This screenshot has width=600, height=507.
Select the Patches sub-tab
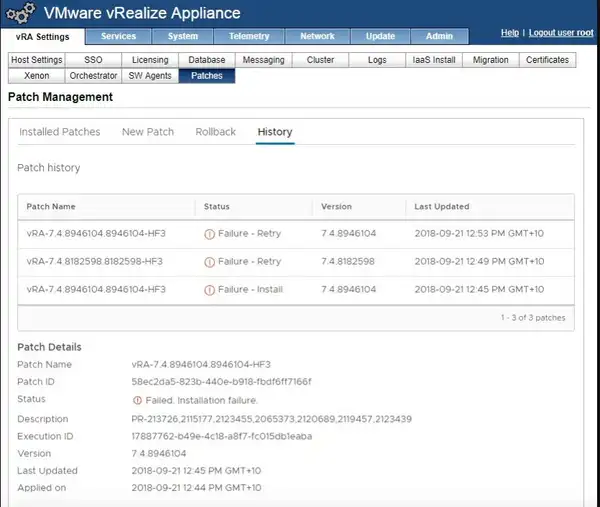point(207,76)
